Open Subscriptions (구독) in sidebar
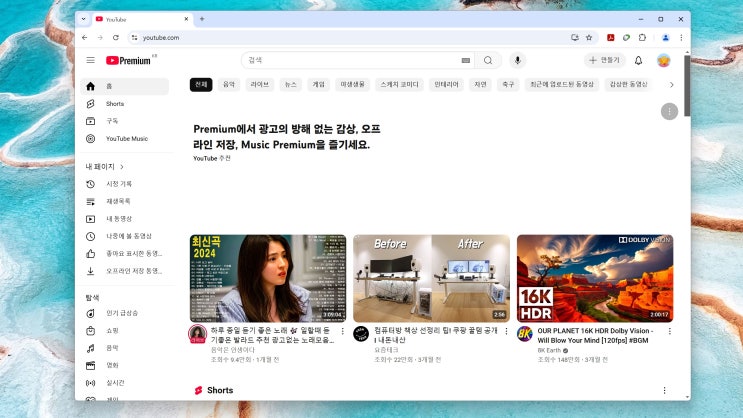 [124, 121]
